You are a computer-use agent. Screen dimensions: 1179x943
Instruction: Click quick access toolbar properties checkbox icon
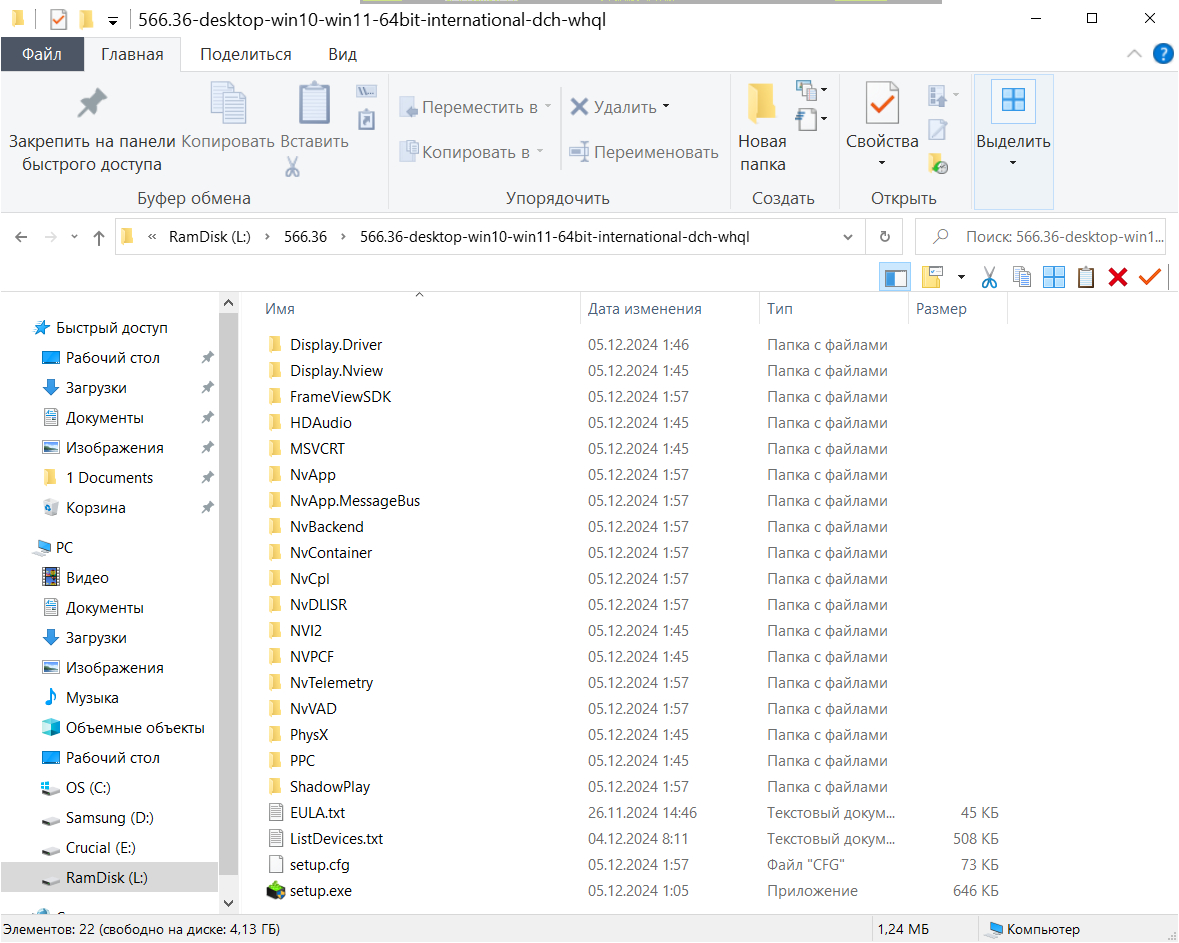58,20
